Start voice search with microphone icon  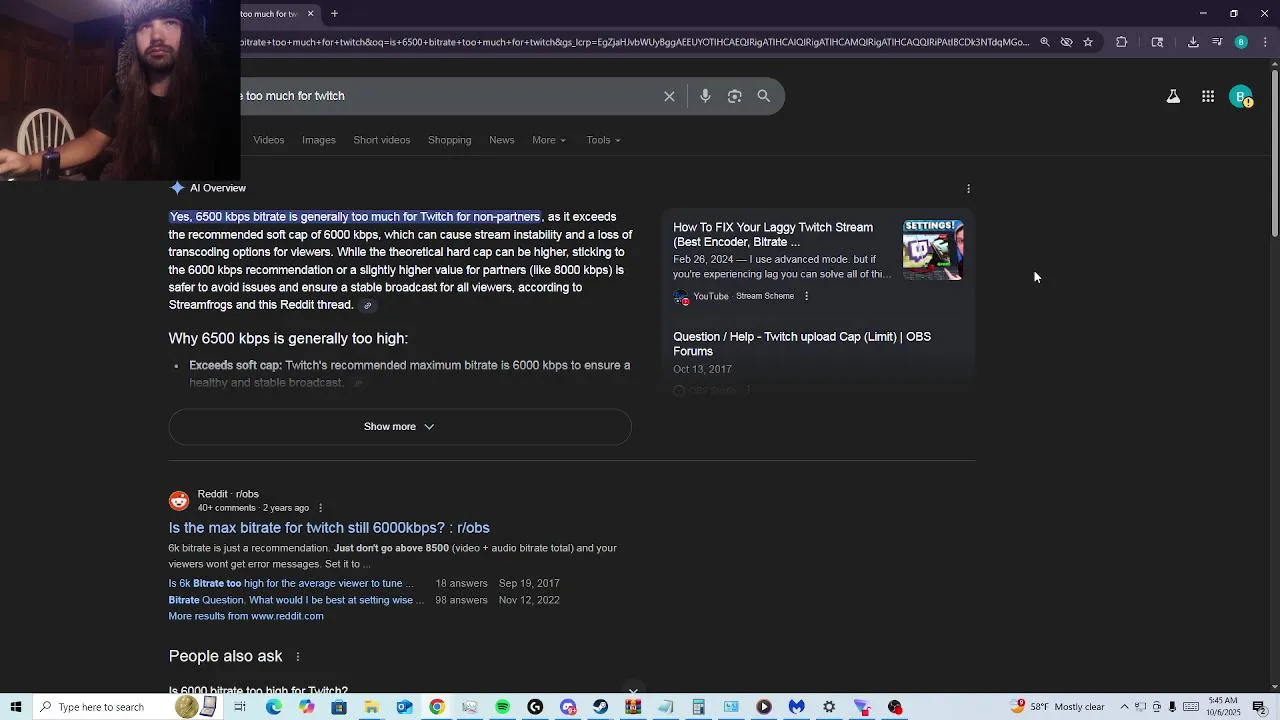[705, 96]
